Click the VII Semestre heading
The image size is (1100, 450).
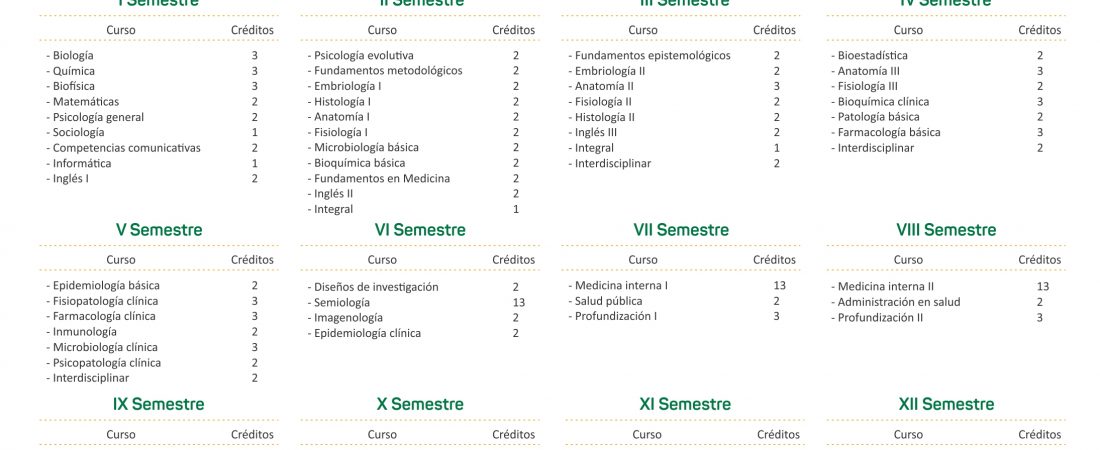pos(680,230)
